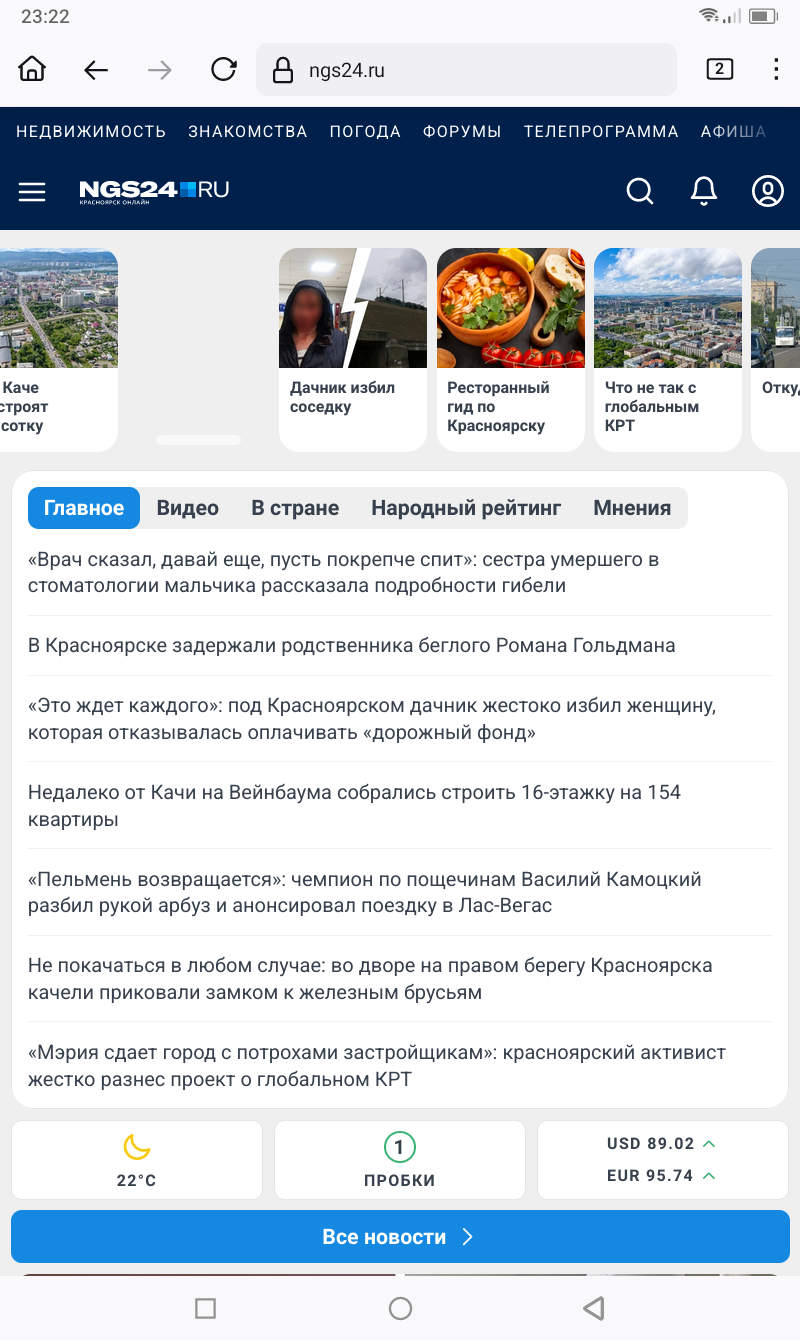
Task: Open the Мнения tab
Action: (632, 508)
